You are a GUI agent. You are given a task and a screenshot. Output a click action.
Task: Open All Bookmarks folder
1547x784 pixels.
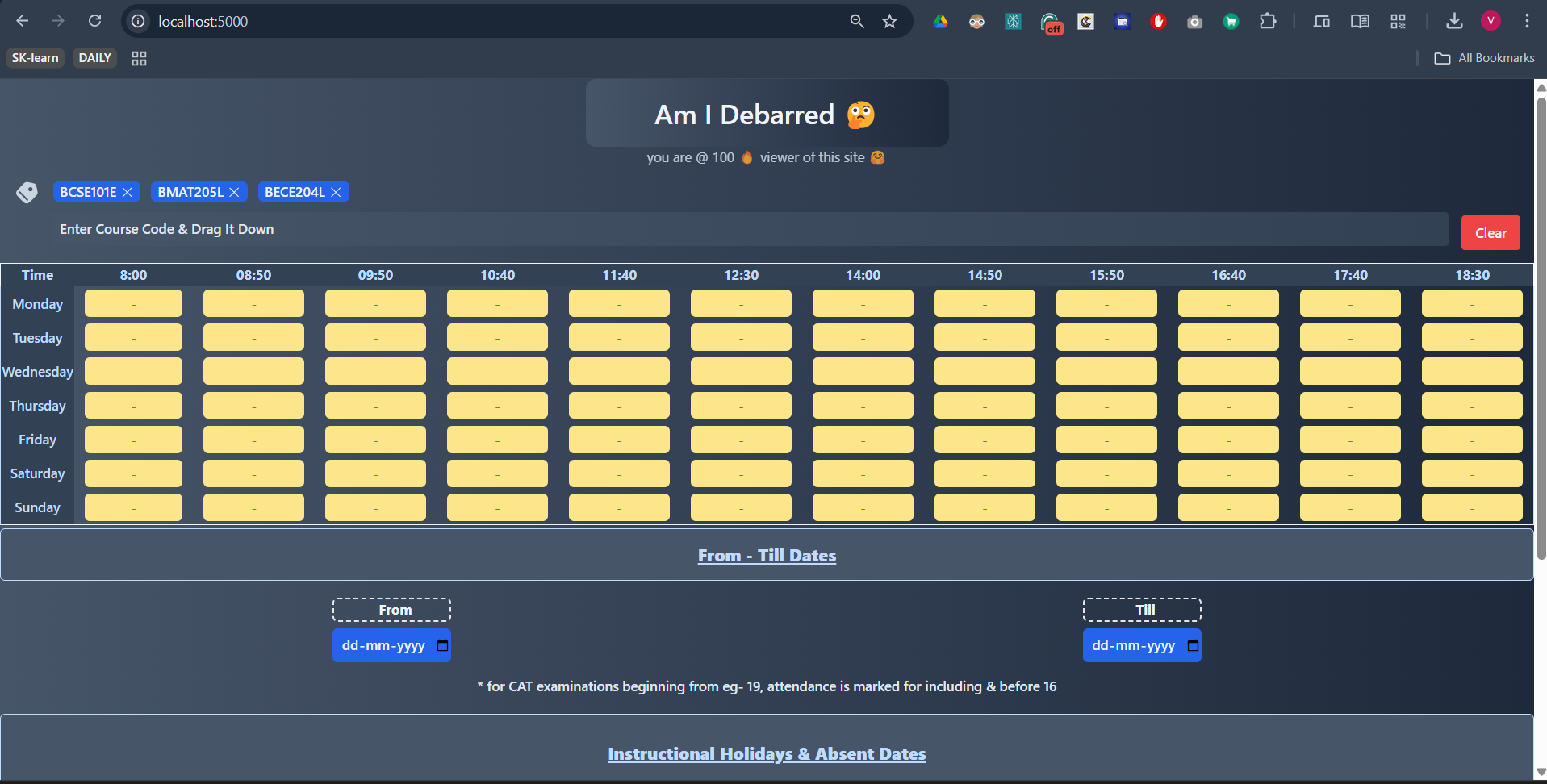pos(1485,58)
